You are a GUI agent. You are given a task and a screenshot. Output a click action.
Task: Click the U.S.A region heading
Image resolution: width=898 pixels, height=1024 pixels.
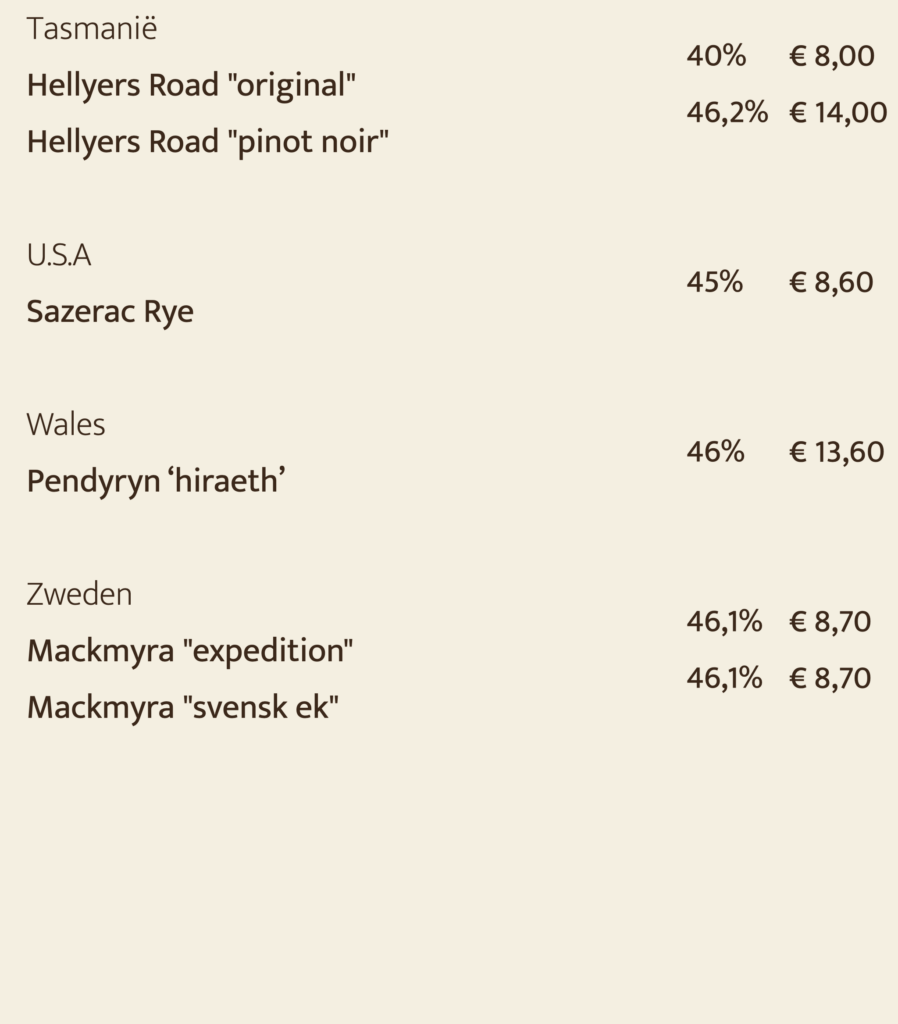(x=59, y=255)
